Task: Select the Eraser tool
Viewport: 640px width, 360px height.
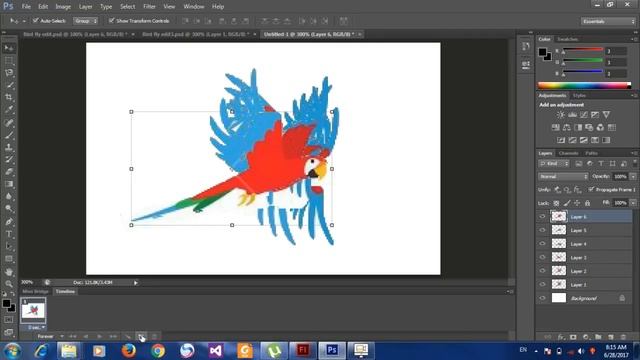Action: [x=9, y=171]
